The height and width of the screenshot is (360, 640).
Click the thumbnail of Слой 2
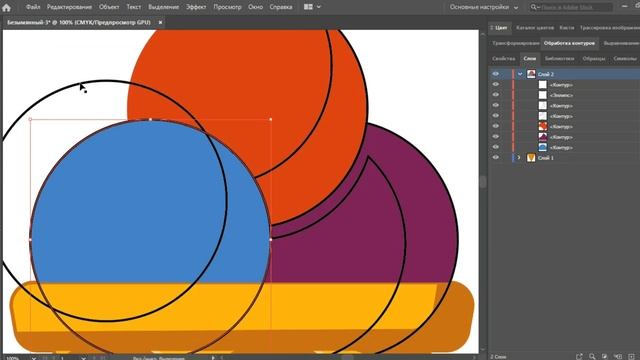coord(531,74)
